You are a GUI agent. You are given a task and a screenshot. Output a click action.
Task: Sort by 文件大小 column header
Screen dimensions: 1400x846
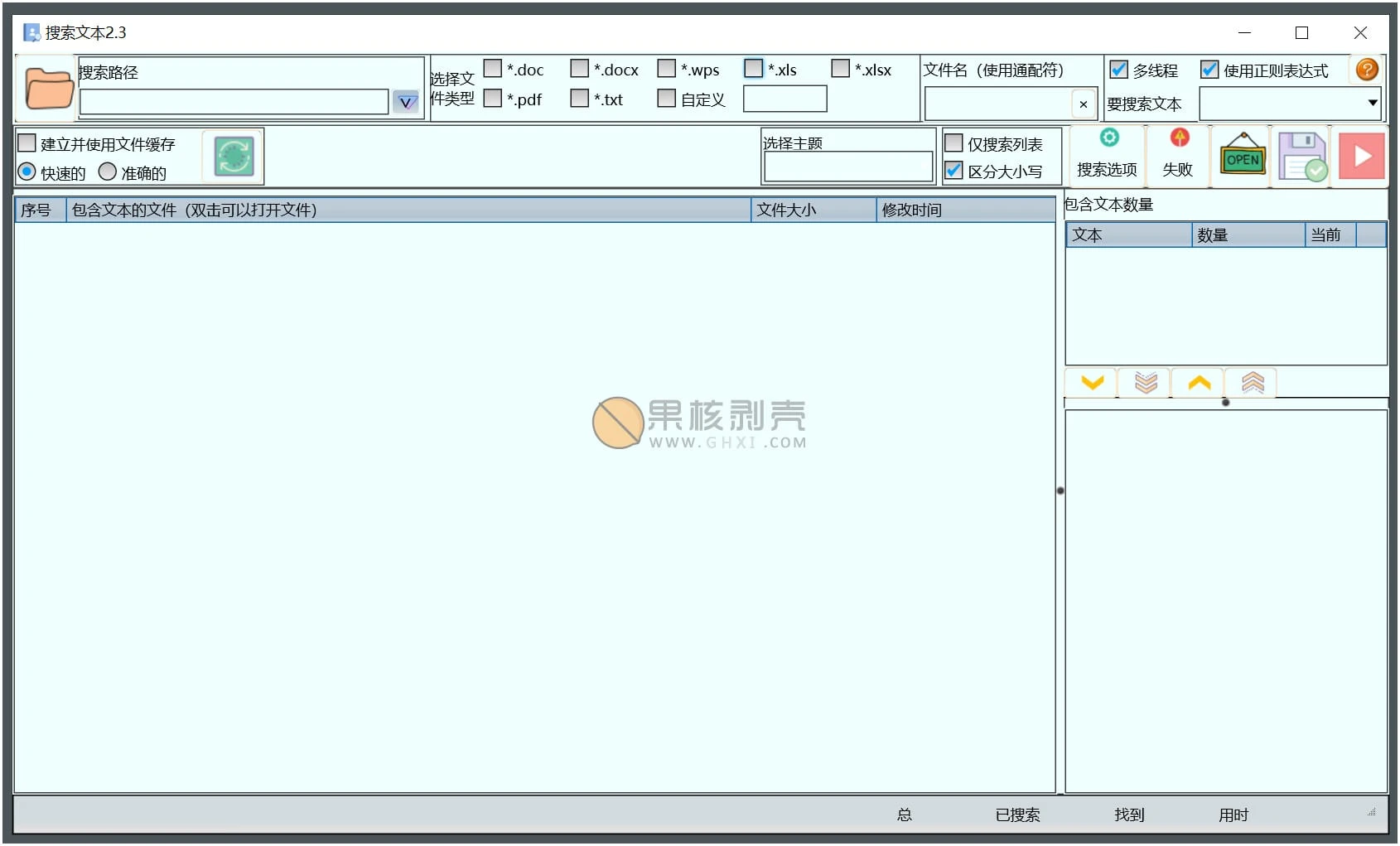pos(813,210)
